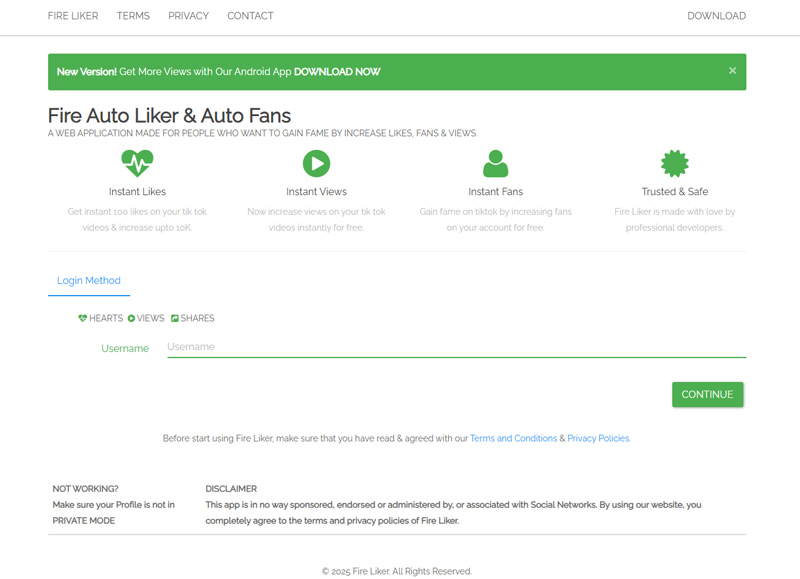Click the small play icon beside VIEWS
This screenshot has height=579, width=800.
[131, 318]
